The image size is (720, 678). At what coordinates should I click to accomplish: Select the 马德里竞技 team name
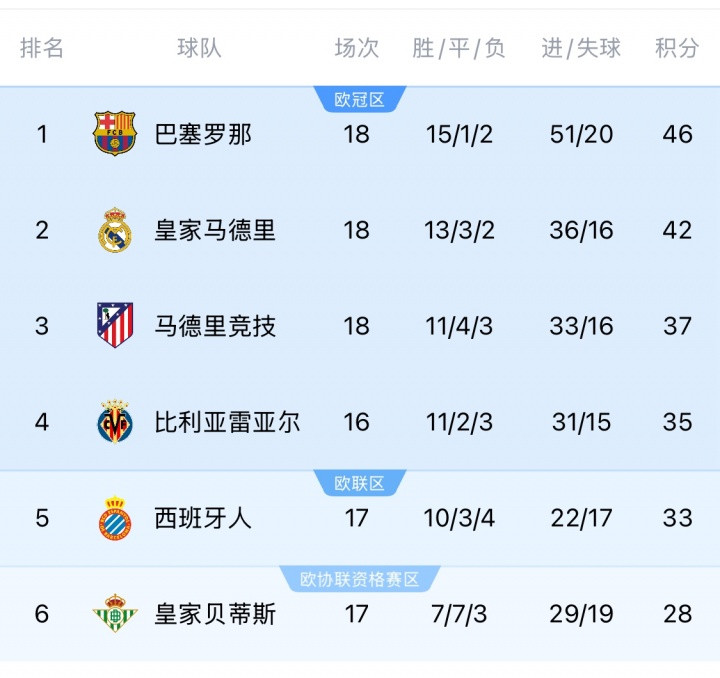pos(215,326)
